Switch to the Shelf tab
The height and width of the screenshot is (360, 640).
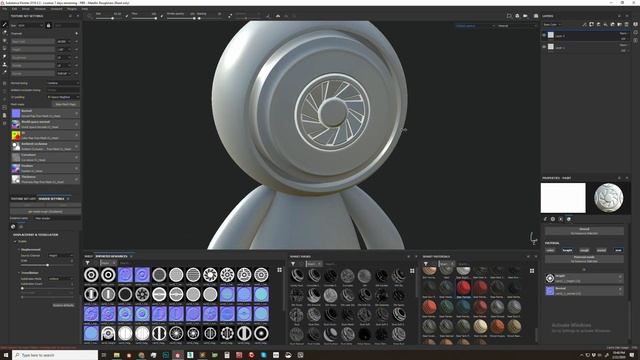[88, 256]
